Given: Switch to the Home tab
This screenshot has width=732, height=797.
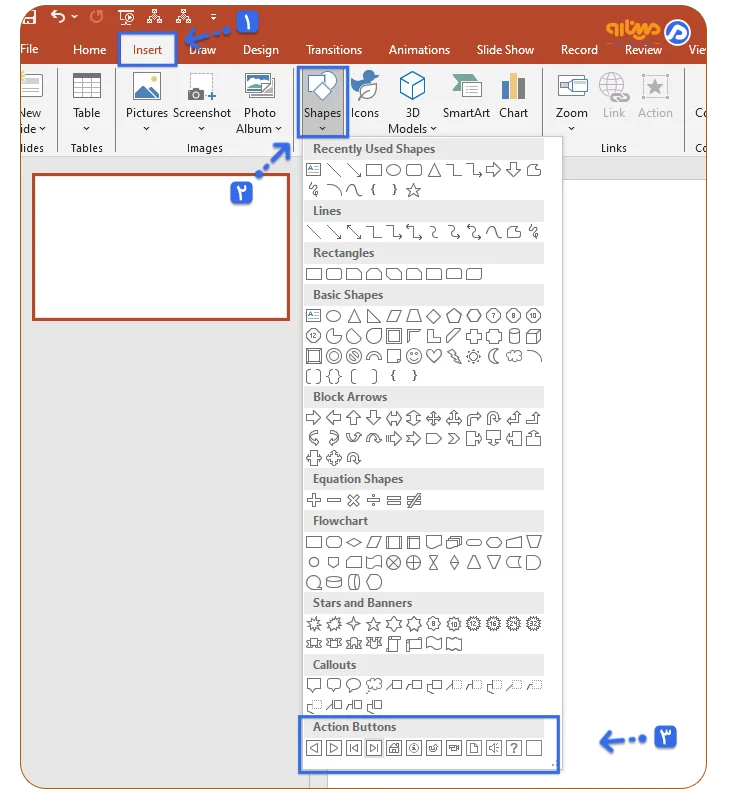Looking at the screenshot, I should tap(89, 50).
